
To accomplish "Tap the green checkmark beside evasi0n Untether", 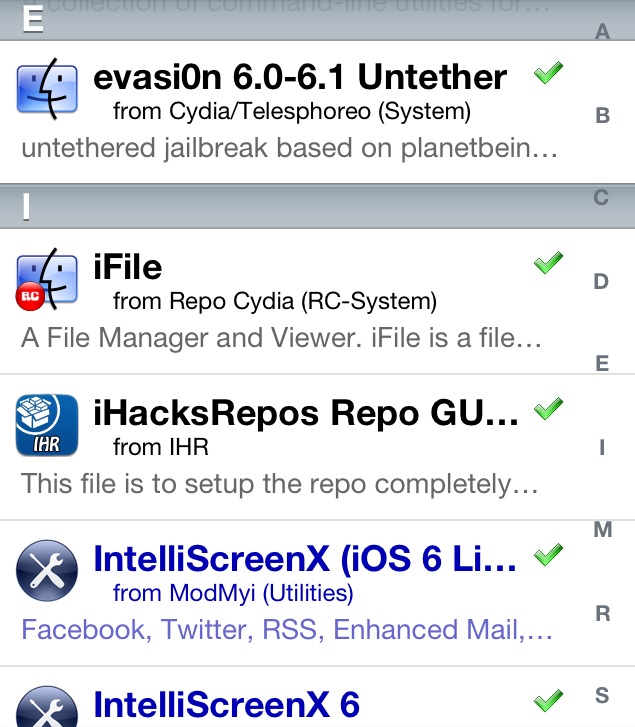I will click(548, 73).
